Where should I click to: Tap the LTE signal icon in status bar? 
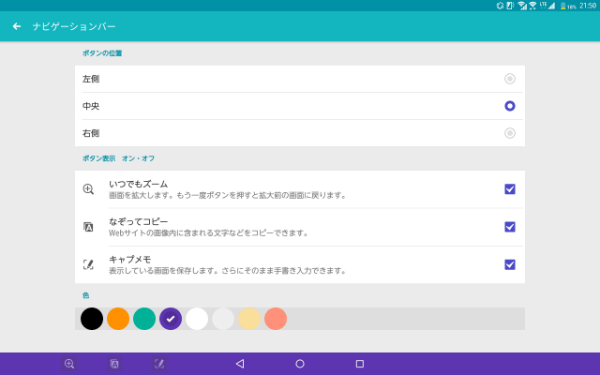pos(547,6)
